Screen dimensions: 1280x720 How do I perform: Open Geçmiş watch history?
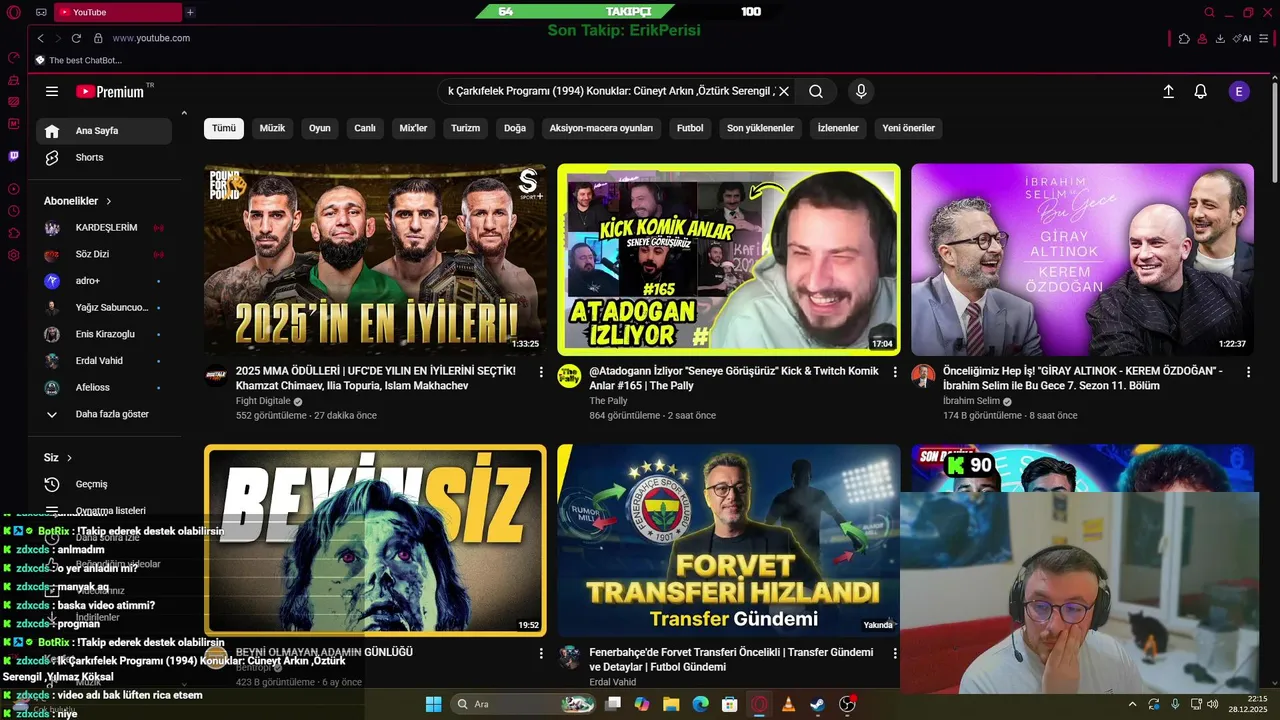tap(104, 484)
